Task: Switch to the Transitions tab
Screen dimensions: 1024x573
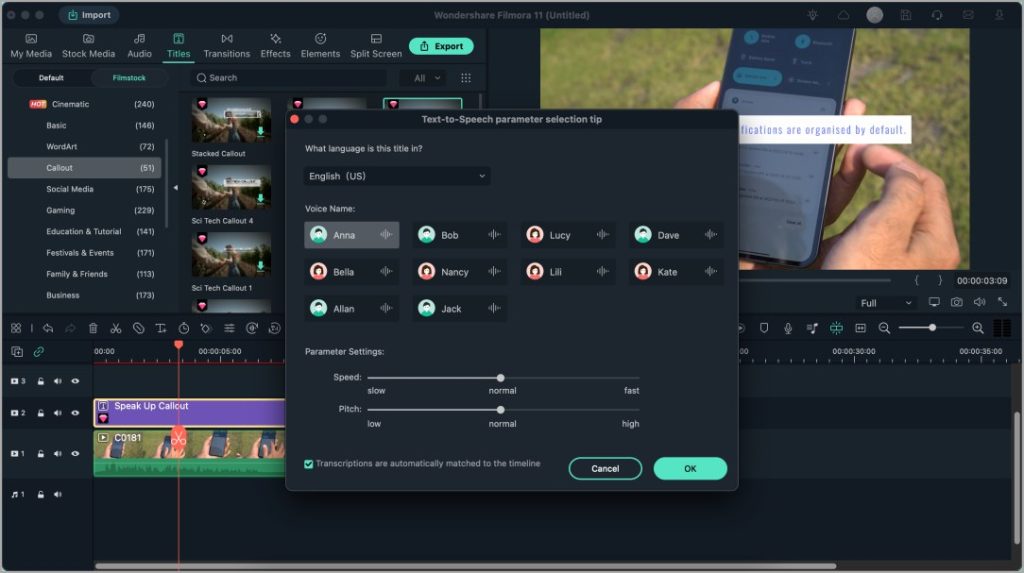Action: point(226,46)
